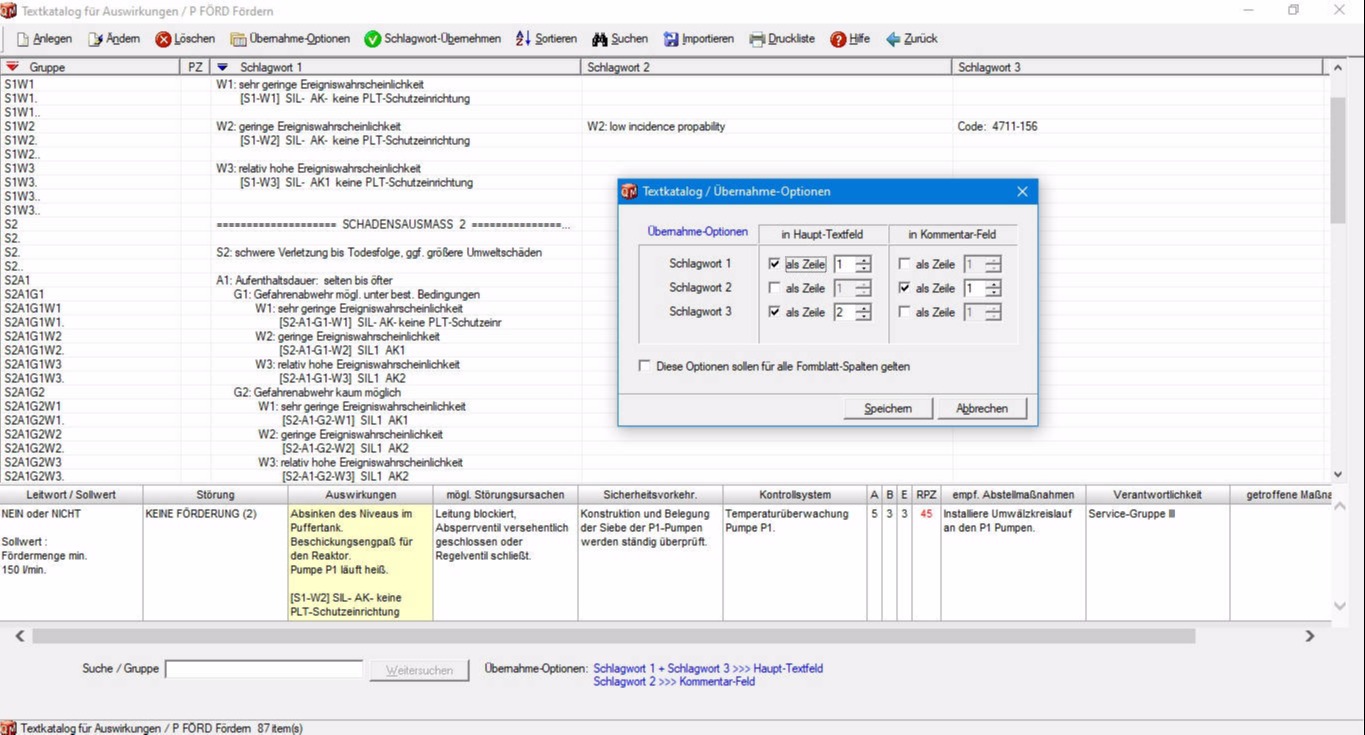1365x735 pixels.
Task: Click the Sortieren toolbar button
Action: [546, 39]
